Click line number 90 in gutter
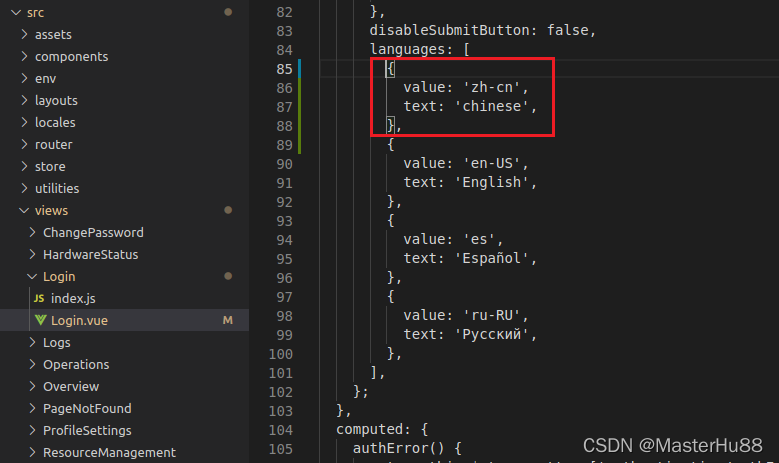The width and height of the screenshot is (779, 463). click(284, 164)
